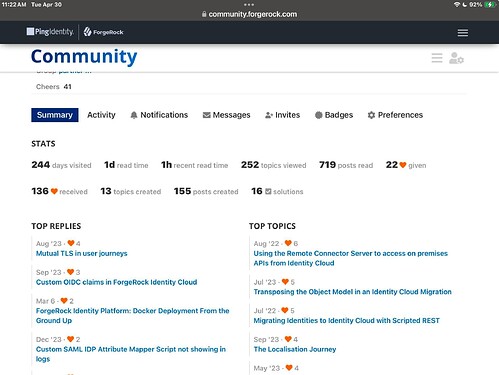Open the Notifications tab

[x=159, y=115]
